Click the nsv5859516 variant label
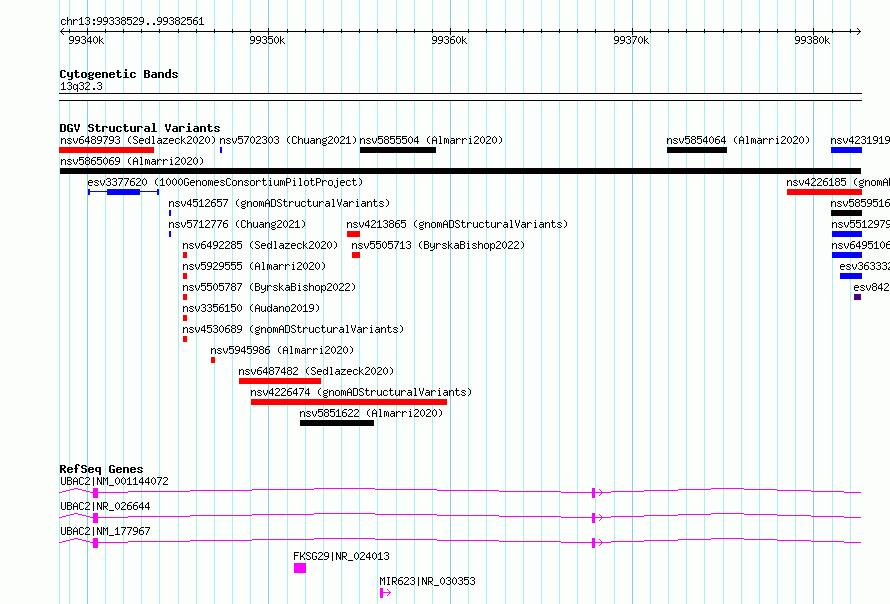Screen dimensions: 890x604 click(x=860, y=203)
